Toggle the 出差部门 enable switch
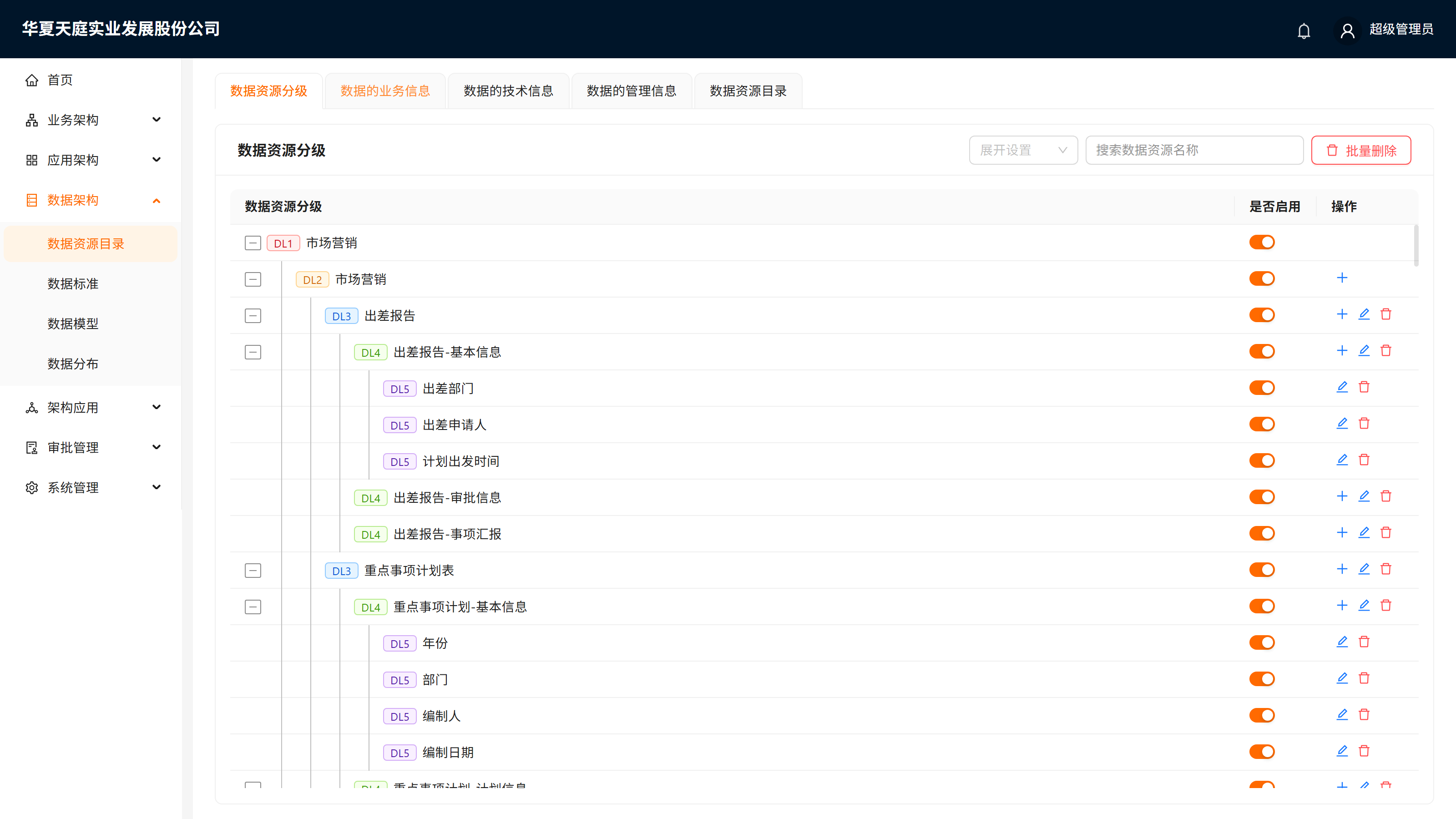The height and width of the screenshot is (819, 1456). [x=1262, y=388]
